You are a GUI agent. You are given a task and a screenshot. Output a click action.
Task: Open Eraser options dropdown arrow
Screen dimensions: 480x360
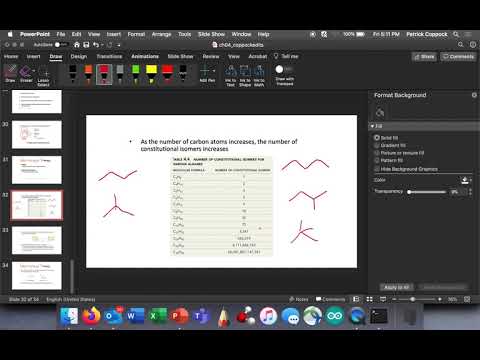pyautogui.click(x=34, y=70)
